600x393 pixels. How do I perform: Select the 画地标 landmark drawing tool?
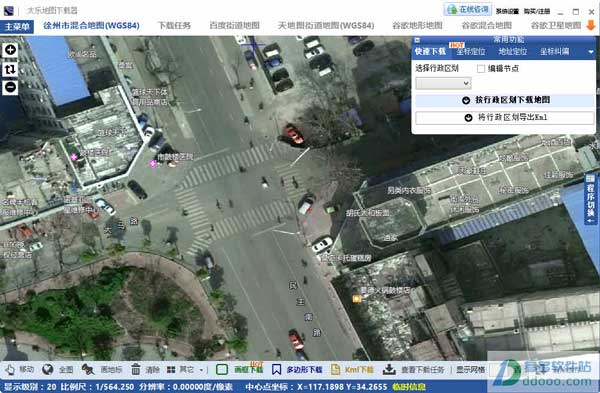[88, 369]
